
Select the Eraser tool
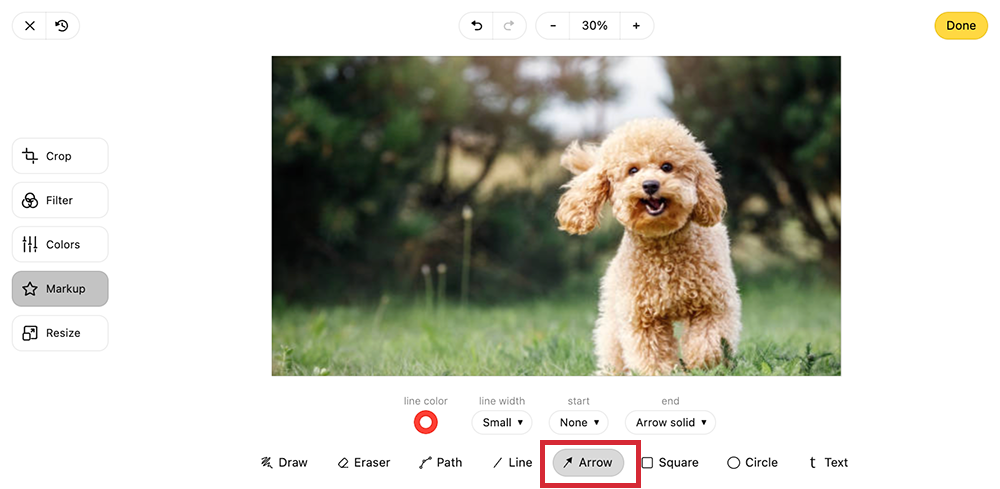[x=364, y=462]
